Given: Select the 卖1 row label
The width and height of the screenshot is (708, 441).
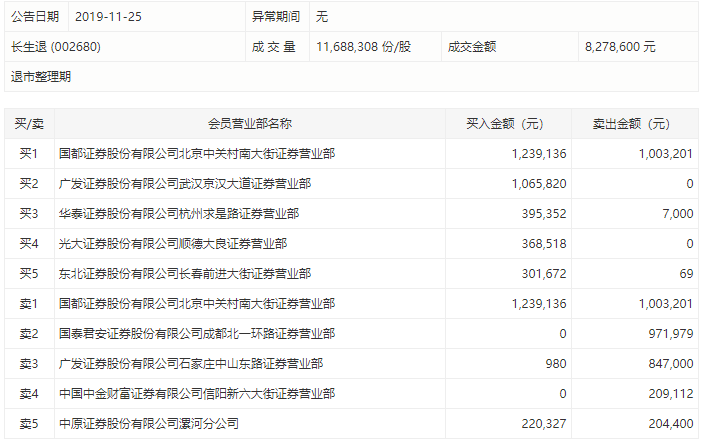Looking at the screenshot, I should pos(29,304).
